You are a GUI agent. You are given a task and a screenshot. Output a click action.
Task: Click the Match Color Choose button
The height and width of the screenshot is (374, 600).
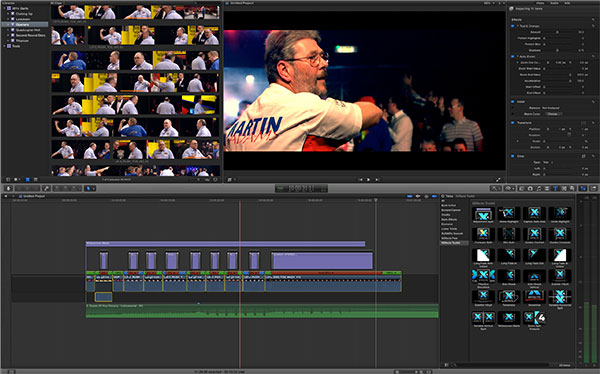[554, 114]
